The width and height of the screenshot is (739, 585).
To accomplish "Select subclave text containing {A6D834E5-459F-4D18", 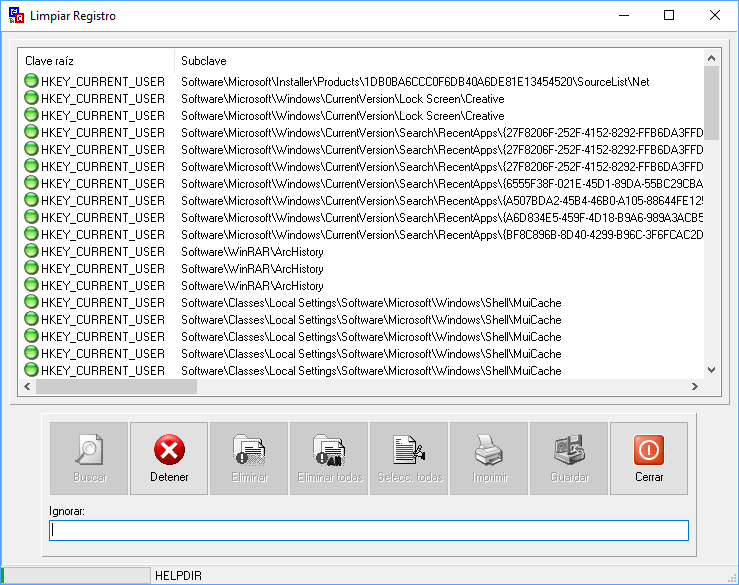I will (442, 218).
